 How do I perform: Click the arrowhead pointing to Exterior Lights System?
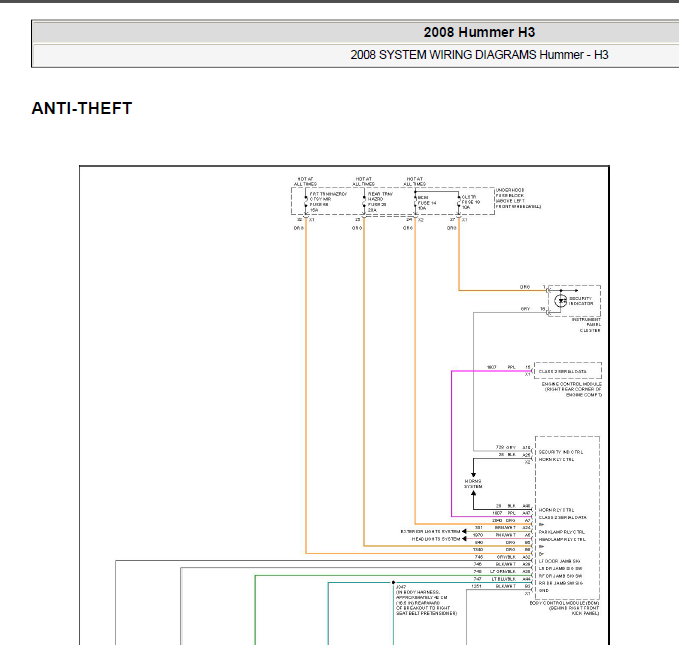click(464, 532)
